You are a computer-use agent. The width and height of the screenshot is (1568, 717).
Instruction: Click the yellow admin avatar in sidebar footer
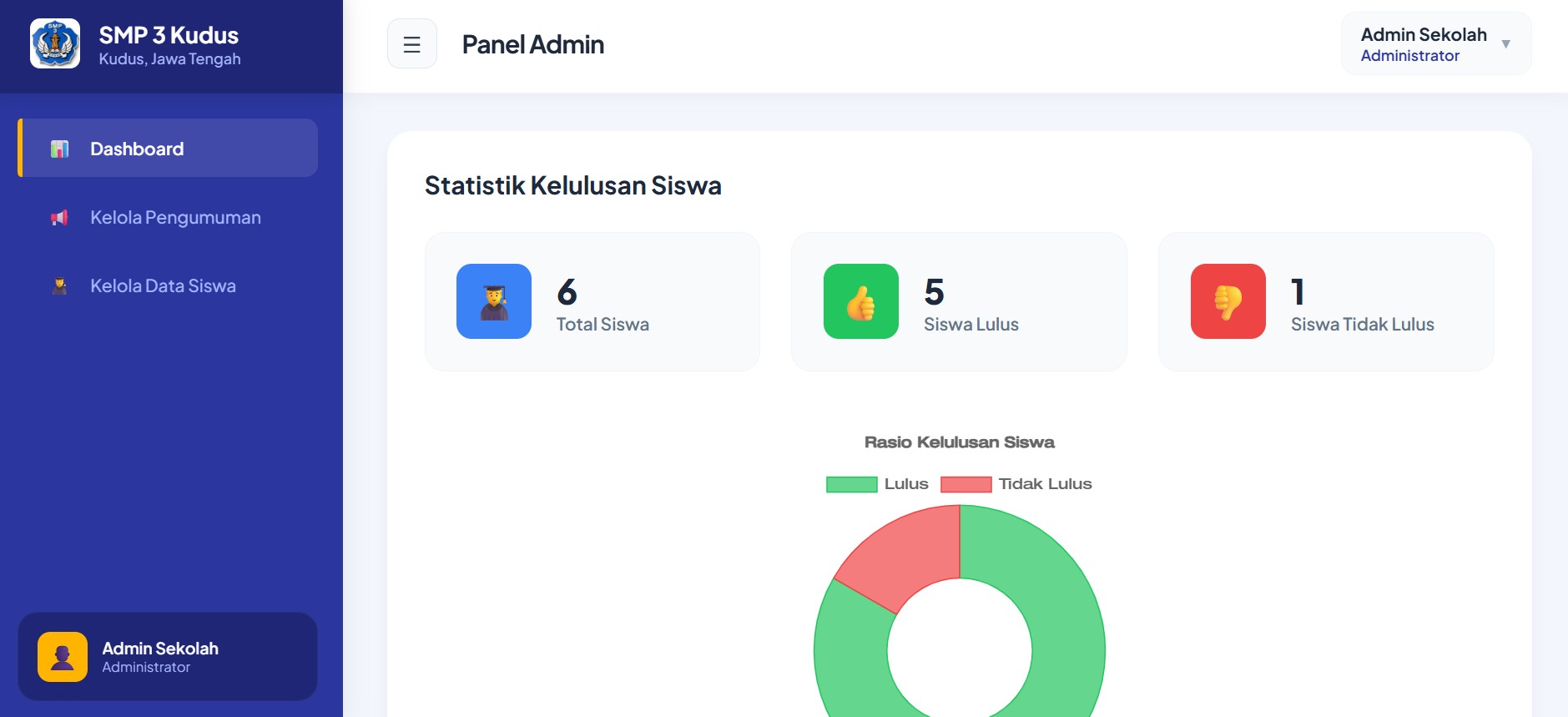click(x=63, y=657)
